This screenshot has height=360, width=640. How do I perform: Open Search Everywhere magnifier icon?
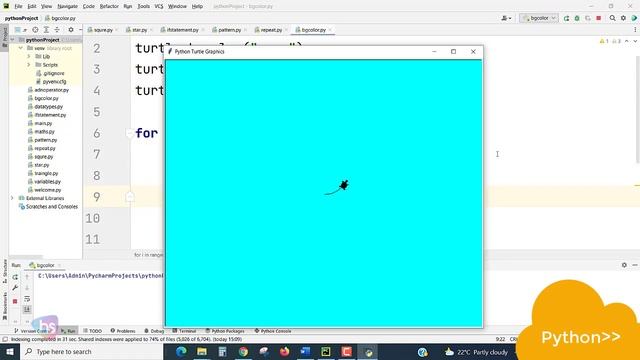point(613,18)
